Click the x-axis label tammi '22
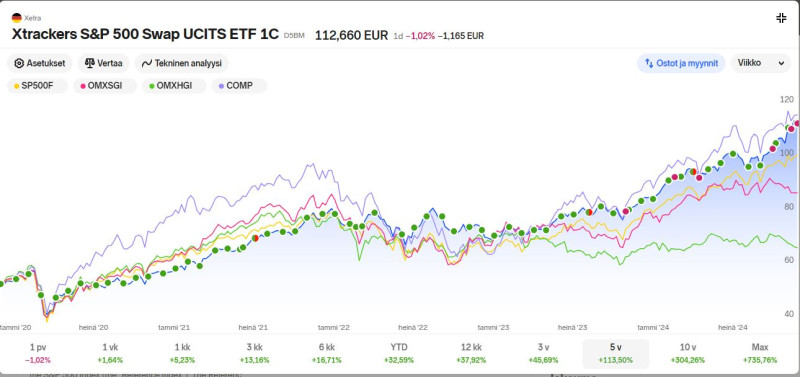This screenshot has height=377, width=800. (x=334, y=328)
